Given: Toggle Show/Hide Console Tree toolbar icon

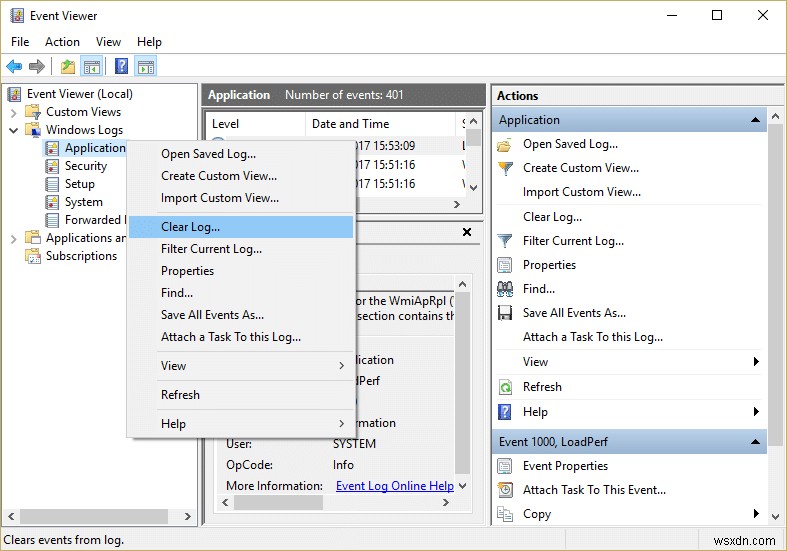Looking at the screenshot, I should [x=92, y=66].
